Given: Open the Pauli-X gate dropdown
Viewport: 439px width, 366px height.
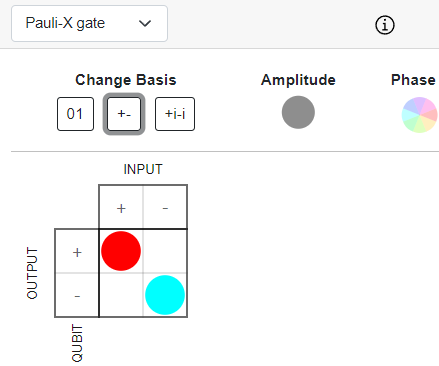Looking at the screenshot, I should (89, 23).
